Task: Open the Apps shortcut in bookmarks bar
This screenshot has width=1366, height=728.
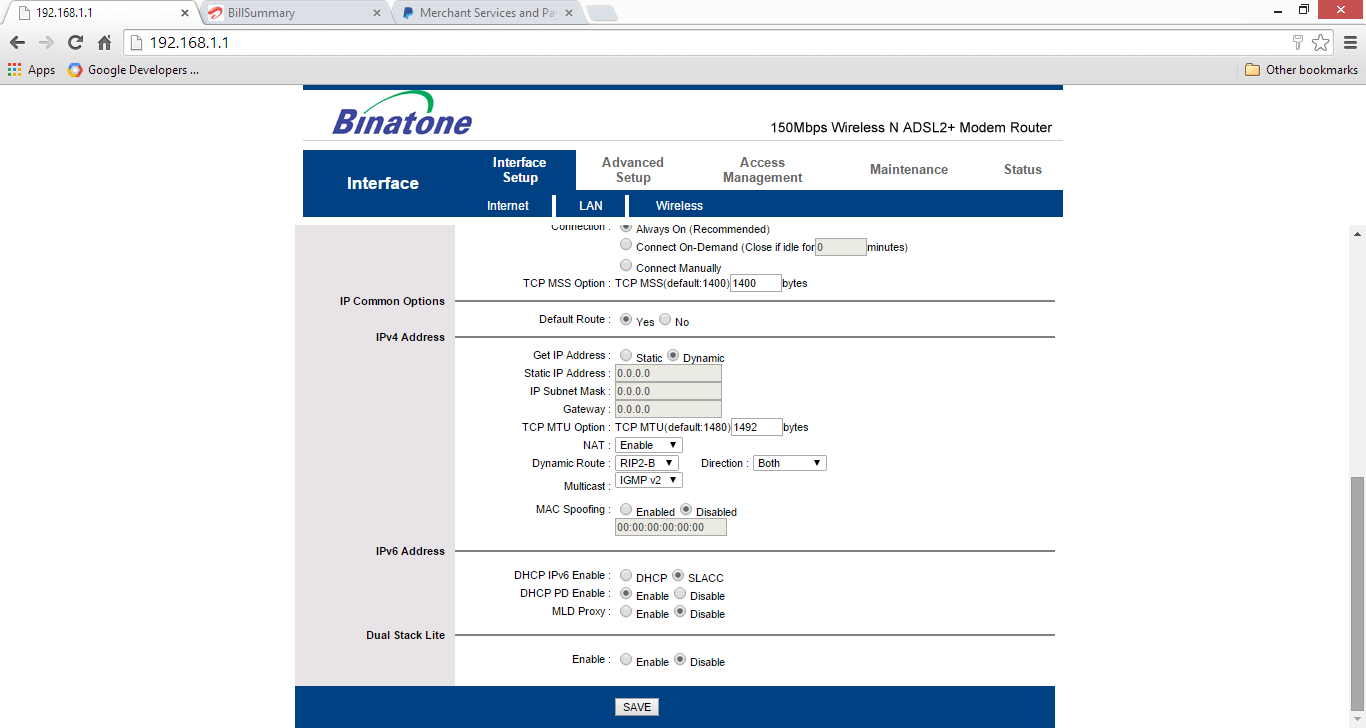Action: point(31,70)
